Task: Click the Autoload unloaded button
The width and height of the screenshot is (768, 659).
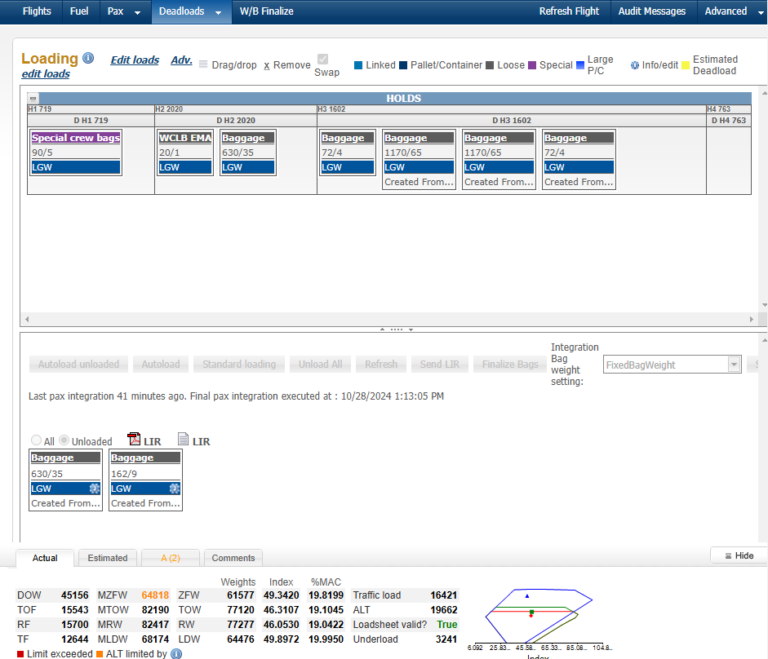Action: 78,364
